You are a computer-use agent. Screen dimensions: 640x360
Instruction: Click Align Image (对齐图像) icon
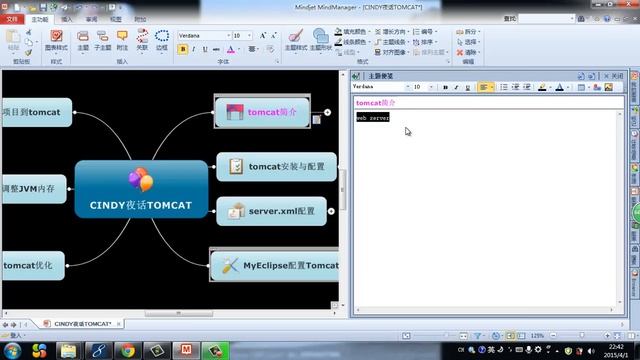pos(378,52)
